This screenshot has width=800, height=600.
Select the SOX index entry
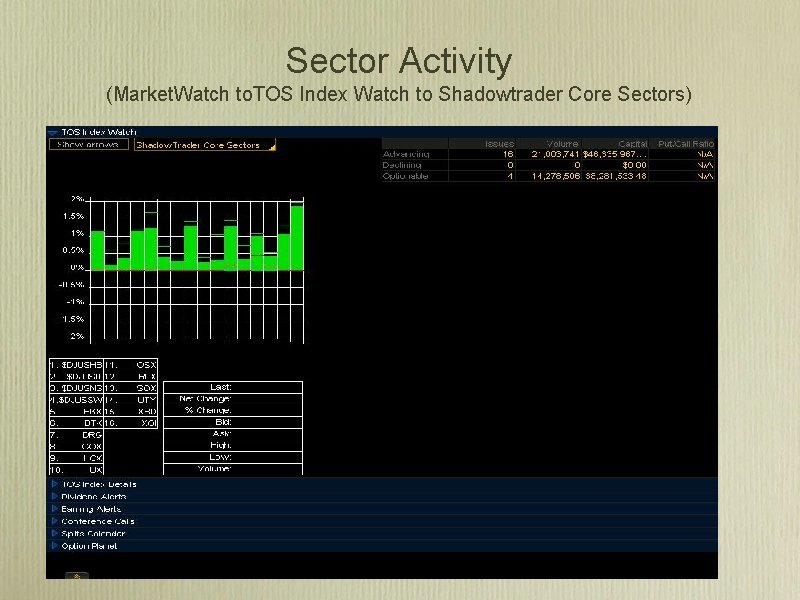tap(131, 388)
